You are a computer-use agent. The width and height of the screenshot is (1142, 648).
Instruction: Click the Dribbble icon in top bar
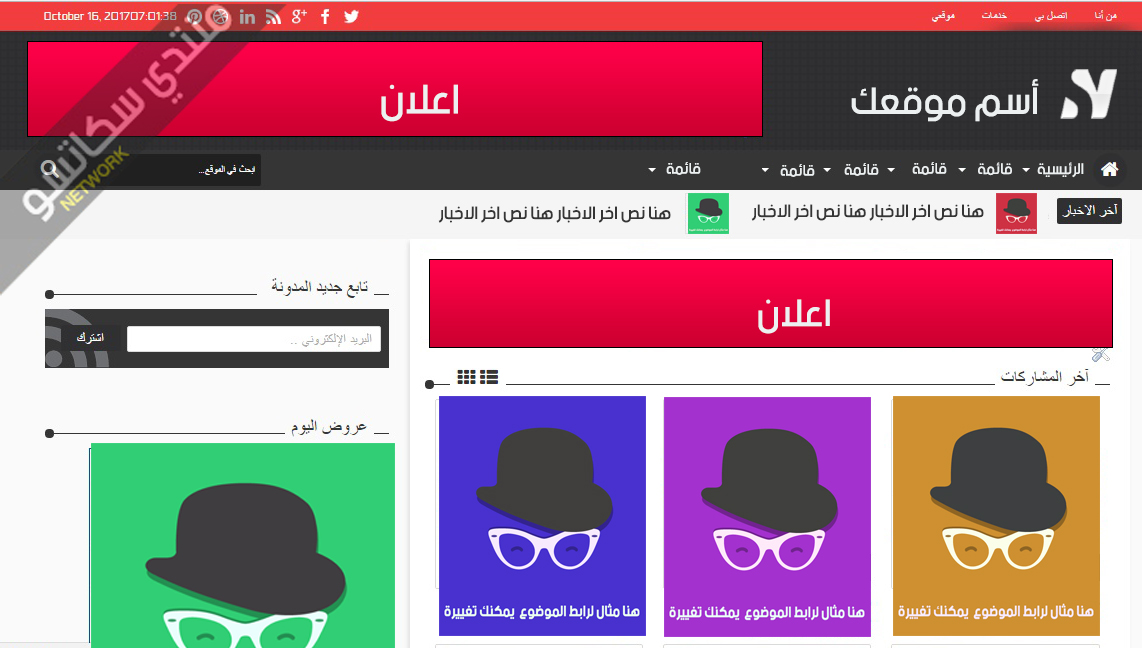click(220, 17)
